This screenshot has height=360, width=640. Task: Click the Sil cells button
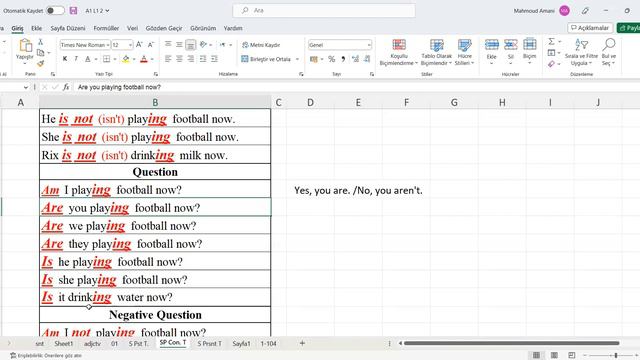511,52
